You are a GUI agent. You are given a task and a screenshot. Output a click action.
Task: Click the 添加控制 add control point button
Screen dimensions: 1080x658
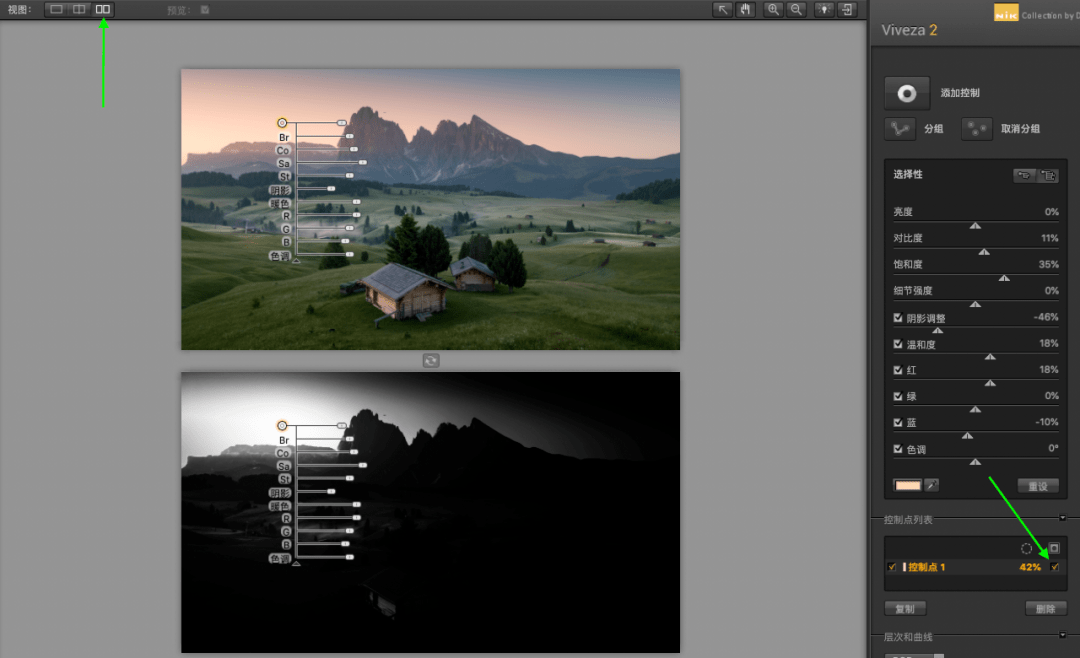pos(907,93)
